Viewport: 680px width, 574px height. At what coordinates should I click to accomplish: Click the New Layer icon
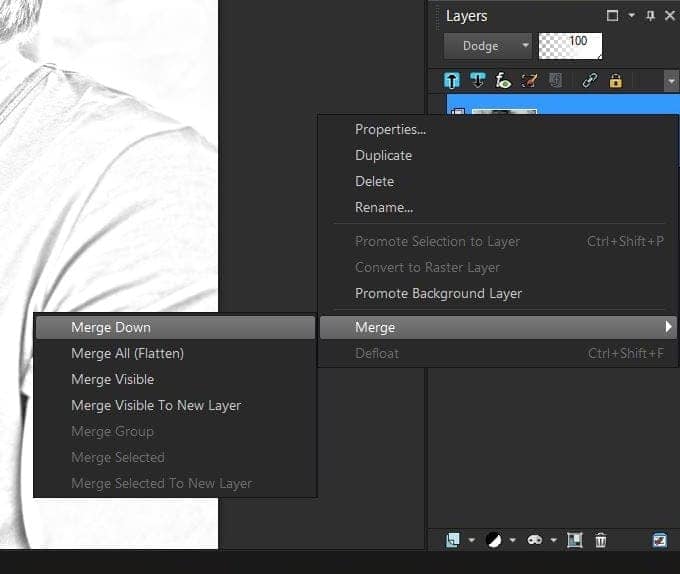[453, 540]
